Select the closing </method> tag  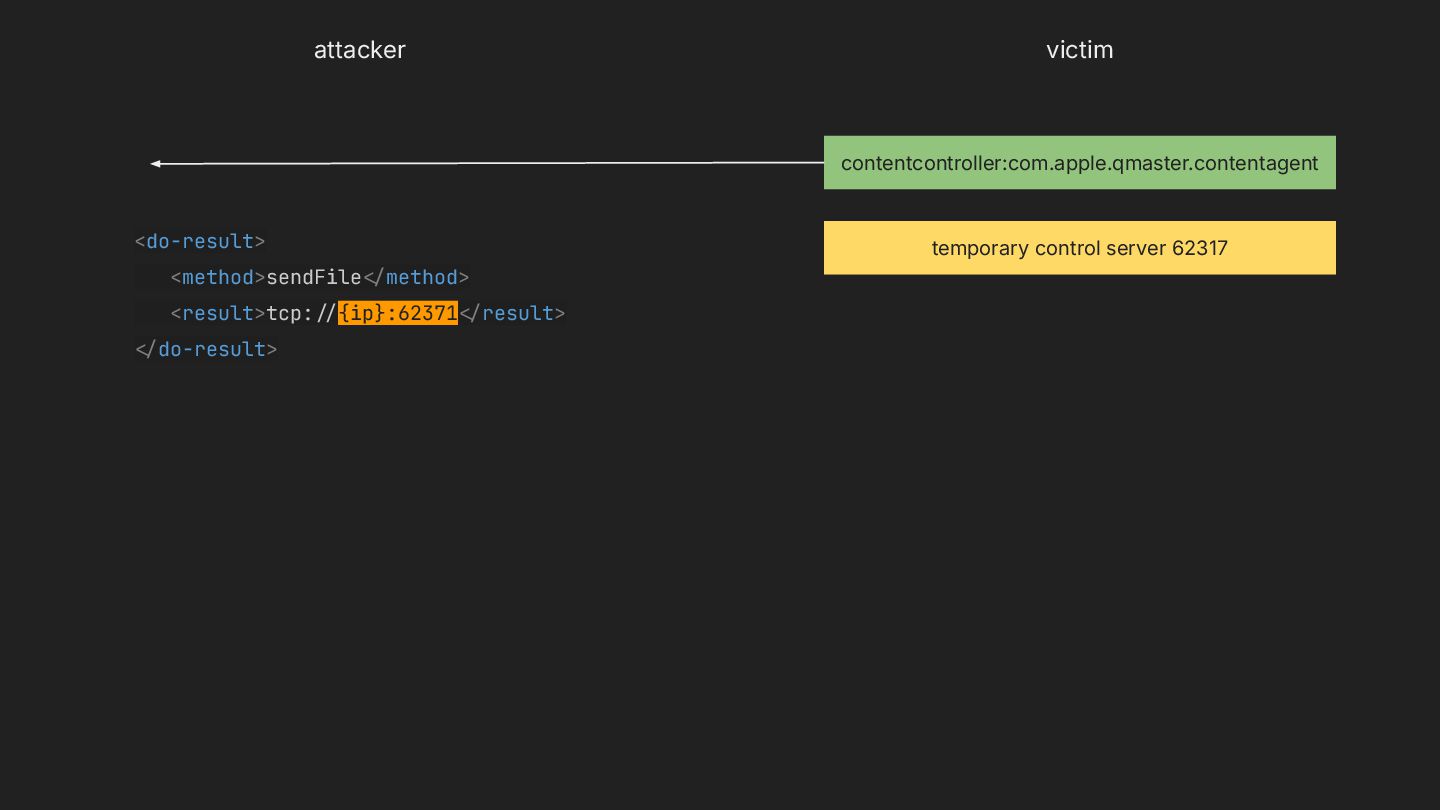pos(416,277)
